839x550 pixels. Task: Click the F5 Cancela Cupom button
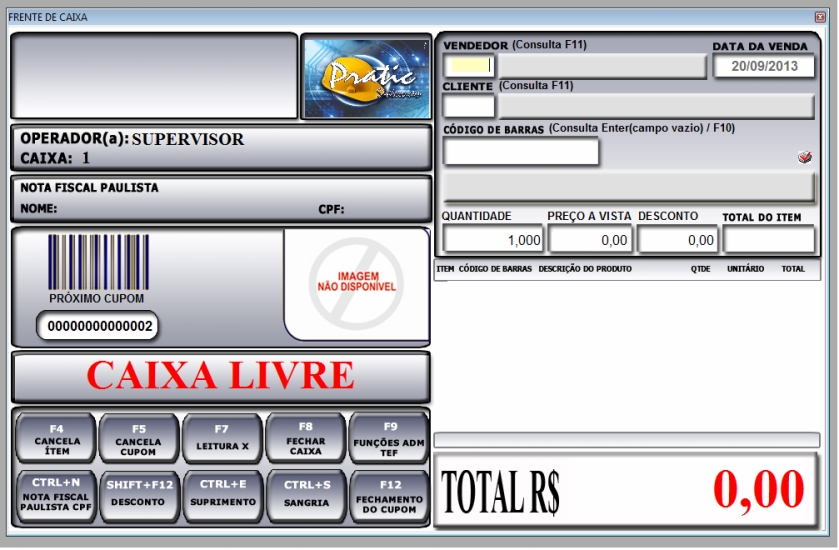click(139, 439)
